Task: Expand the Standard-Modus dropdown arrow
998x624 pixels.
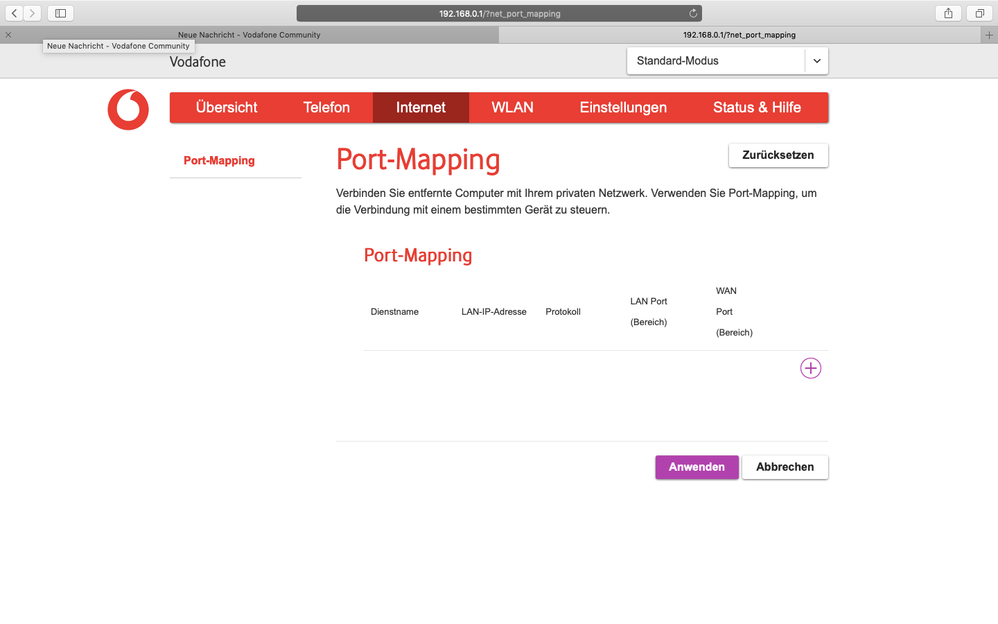Action: coord(817,61)
